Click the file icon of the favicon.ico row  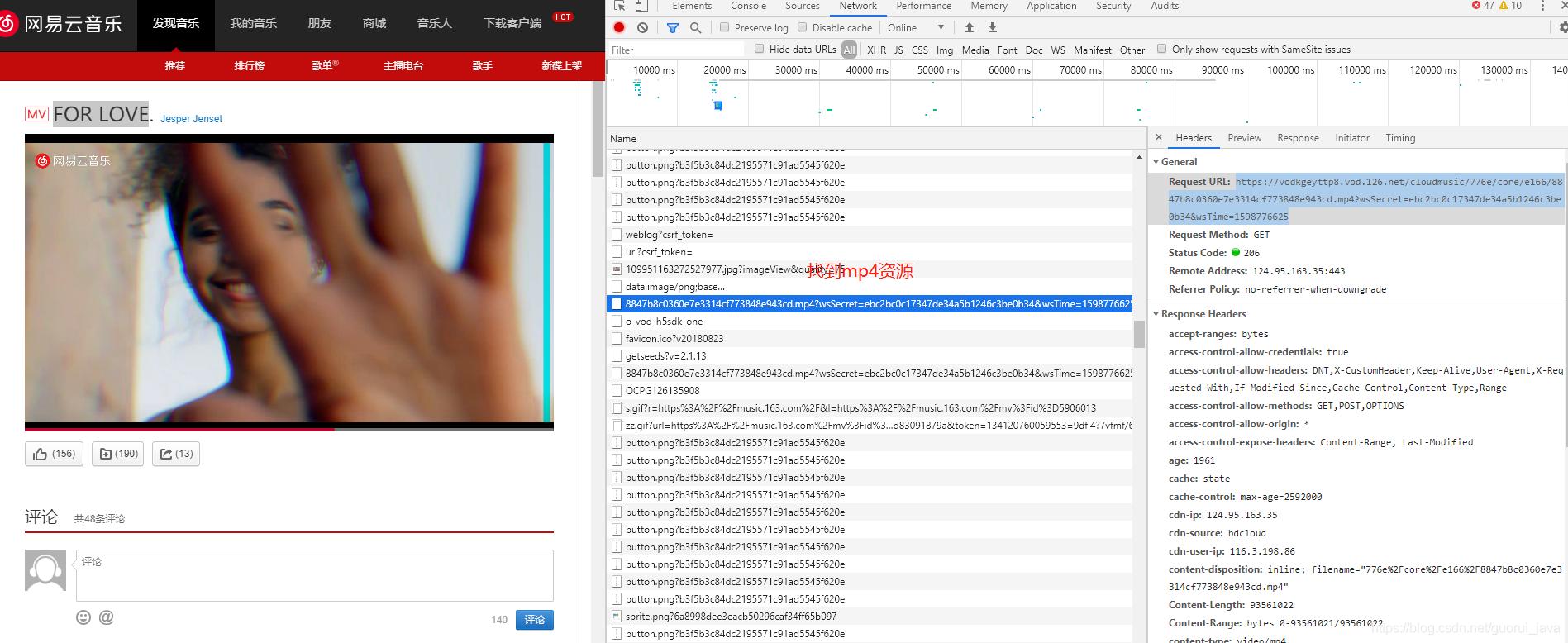[x=617, y=339]
